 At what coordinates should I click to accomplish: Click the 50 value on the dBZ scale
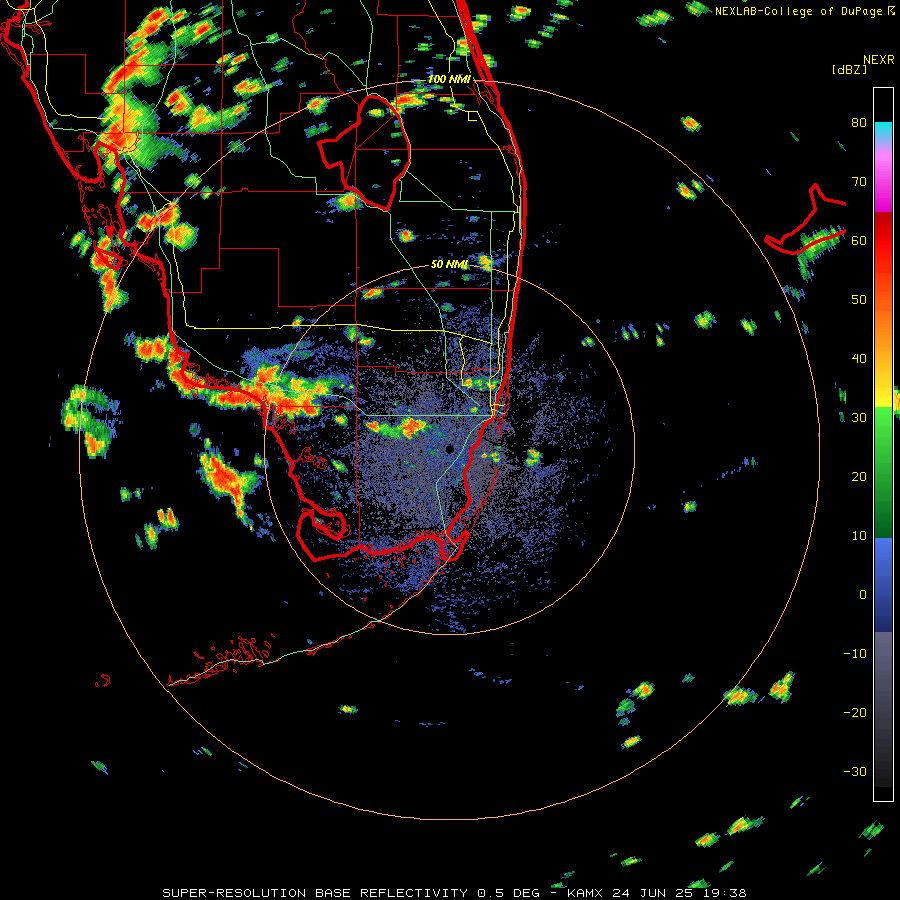[859, 300]
